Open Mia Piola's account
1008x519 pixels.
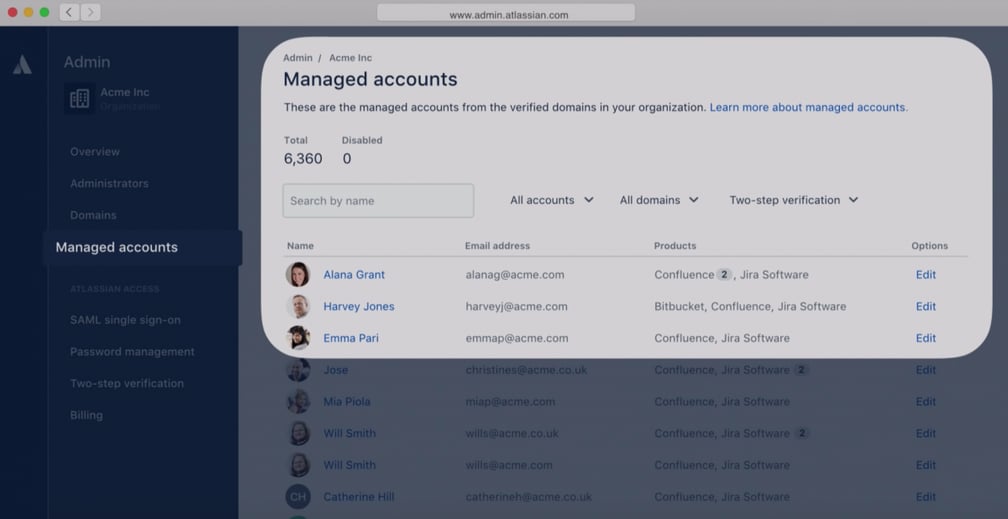[347, 401]
